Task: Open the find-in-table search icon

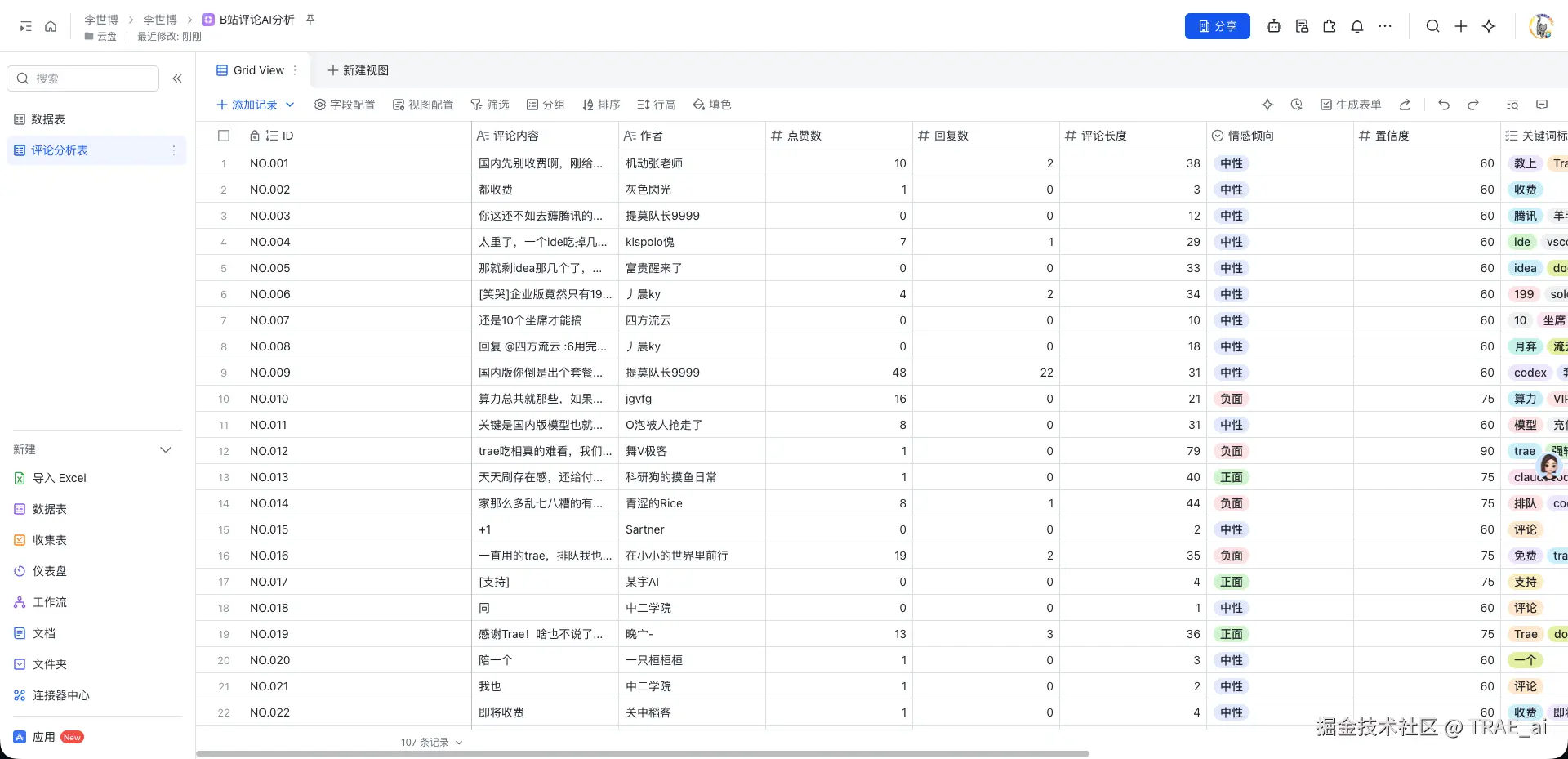Action: click(x=1512, y=105)
